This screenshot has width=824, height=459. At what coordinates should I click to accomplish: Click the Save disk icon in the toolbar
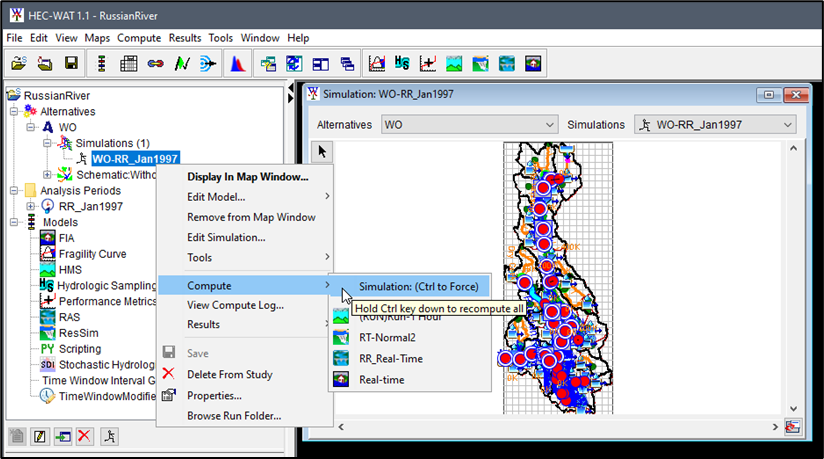click(x=71, y=63)
